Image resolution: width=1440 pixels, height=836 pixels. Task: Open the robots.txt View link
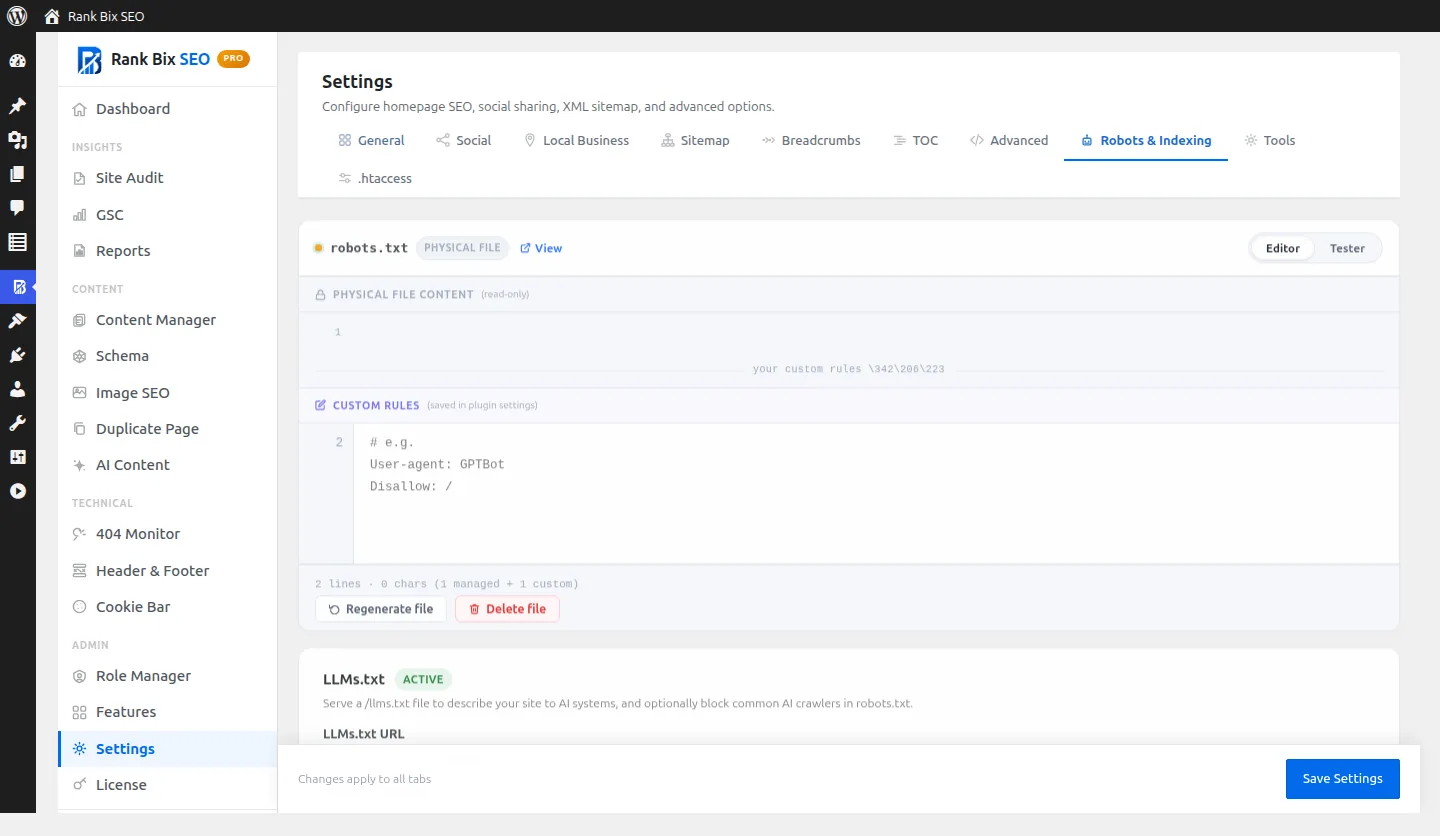[541, 248]
